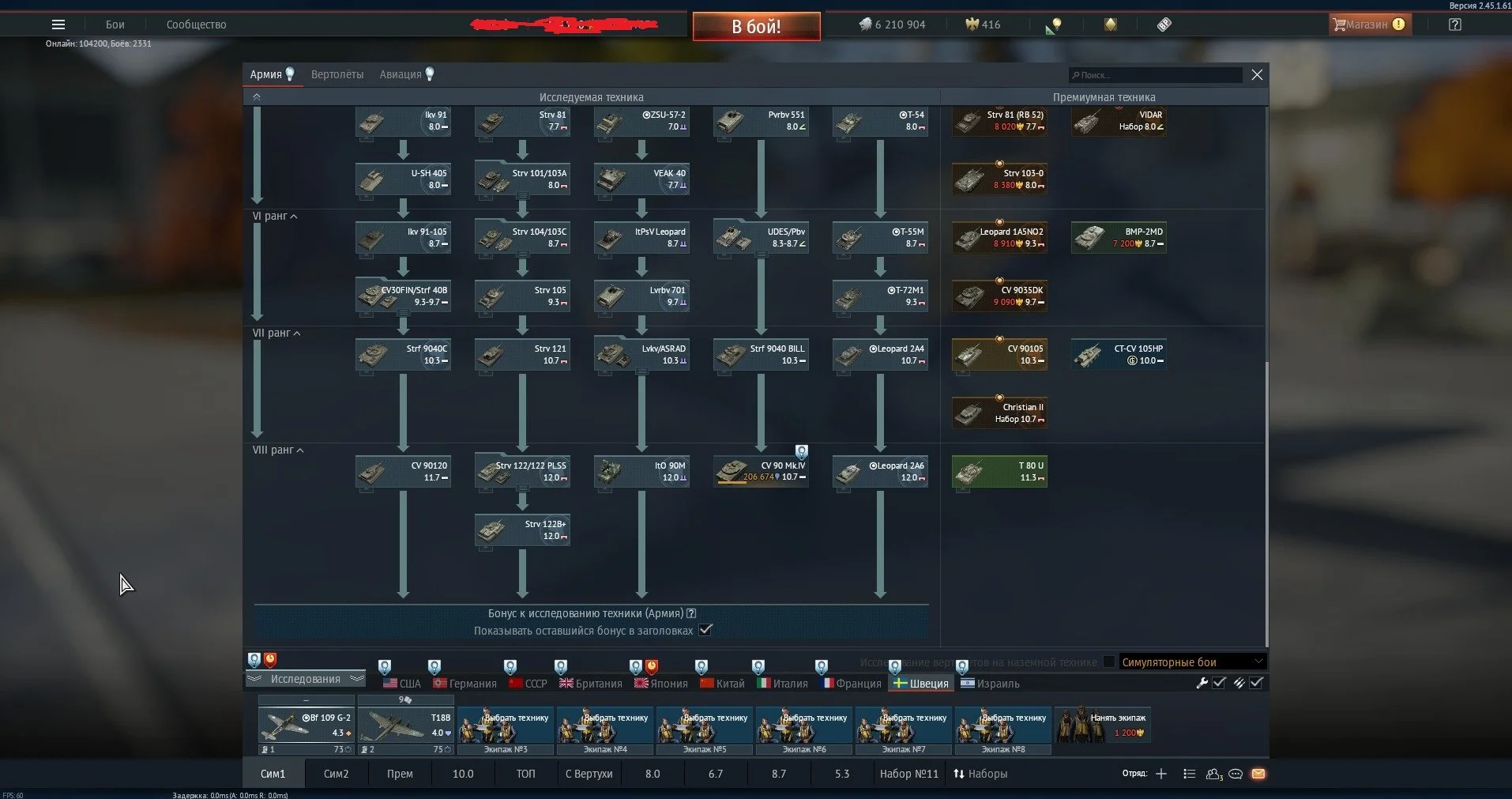Select the Strf 9040C vehicle
The height and width of the screenshot is (799, 1512).
coord(403,355)
